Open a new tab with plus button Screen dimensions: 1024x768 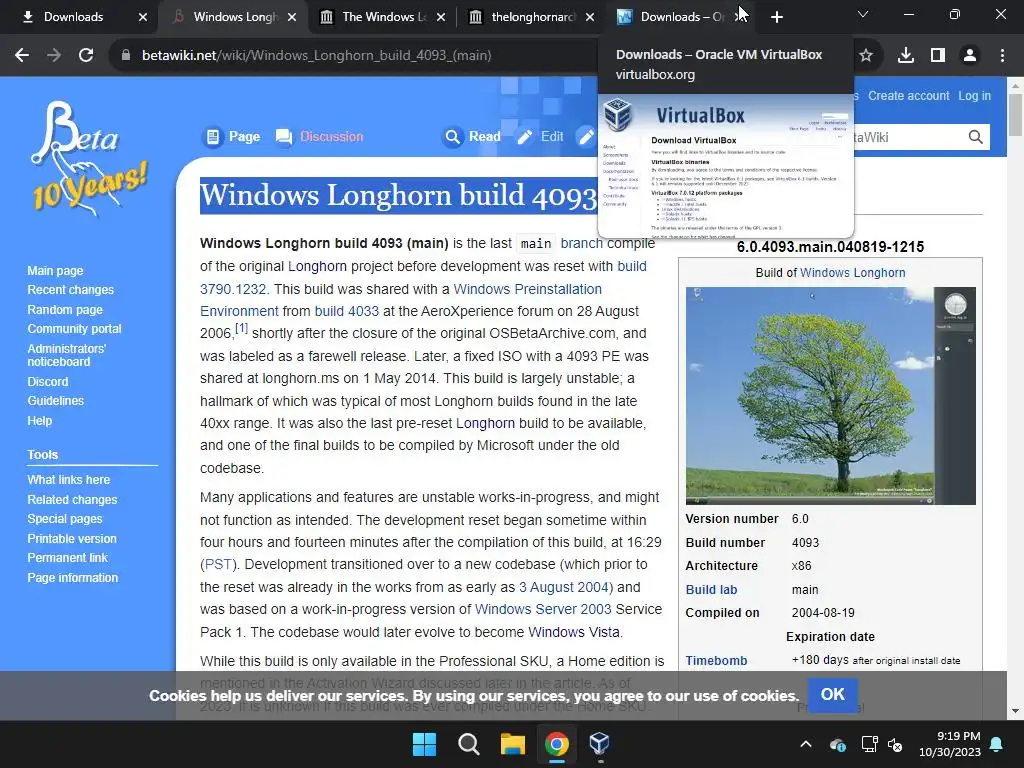coord(776,17)
